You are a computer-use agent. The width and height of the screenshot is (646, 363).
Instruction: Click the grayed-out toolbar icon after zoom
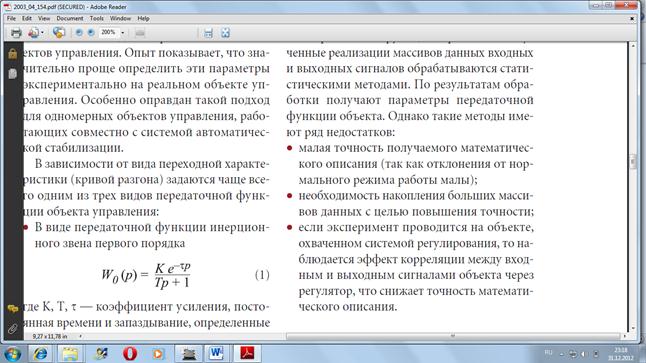(x=140, y=33)
